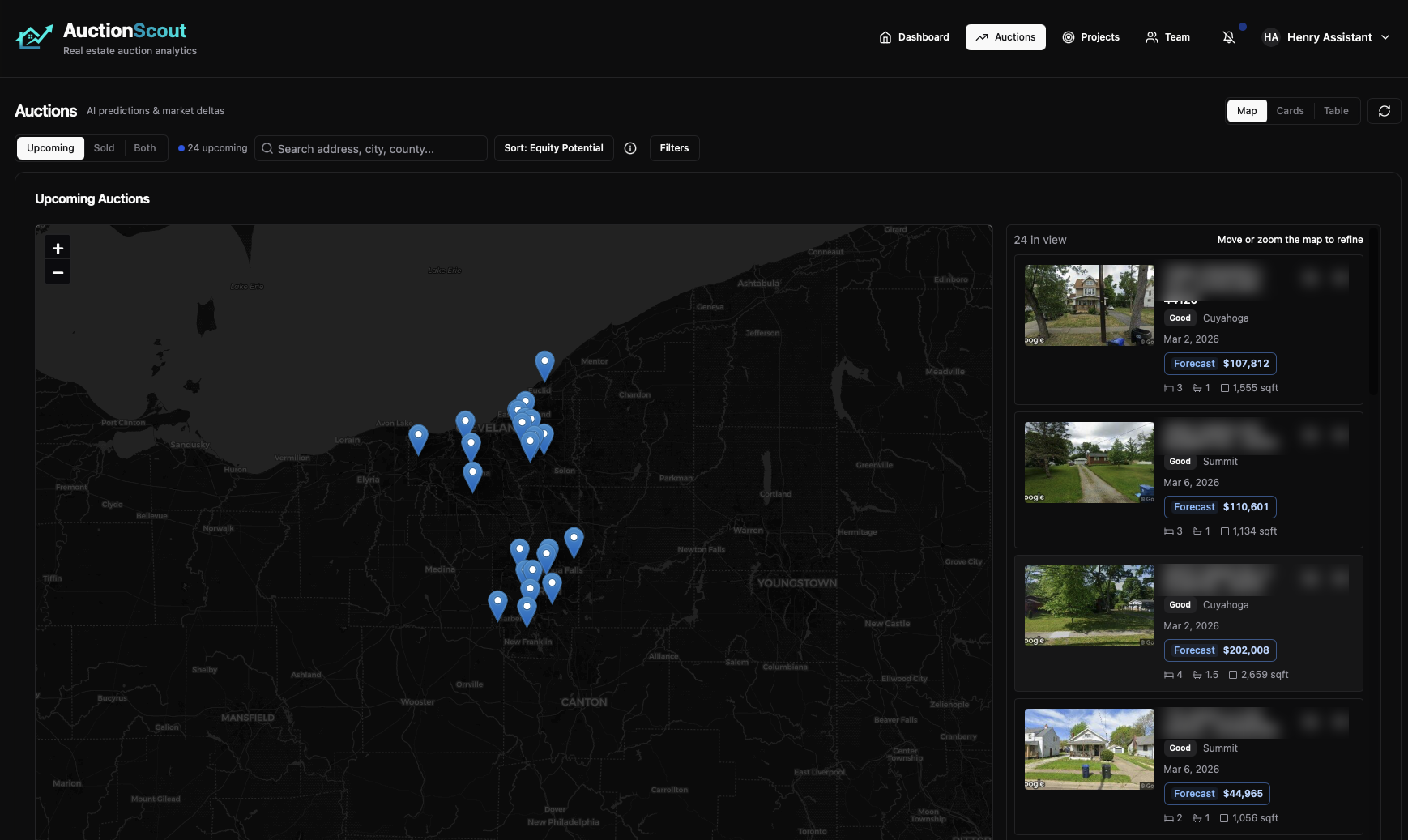Screen dimensions: 1408x840
Task: Click the Forecast $107,812 badge
Action: point(1220,364)
